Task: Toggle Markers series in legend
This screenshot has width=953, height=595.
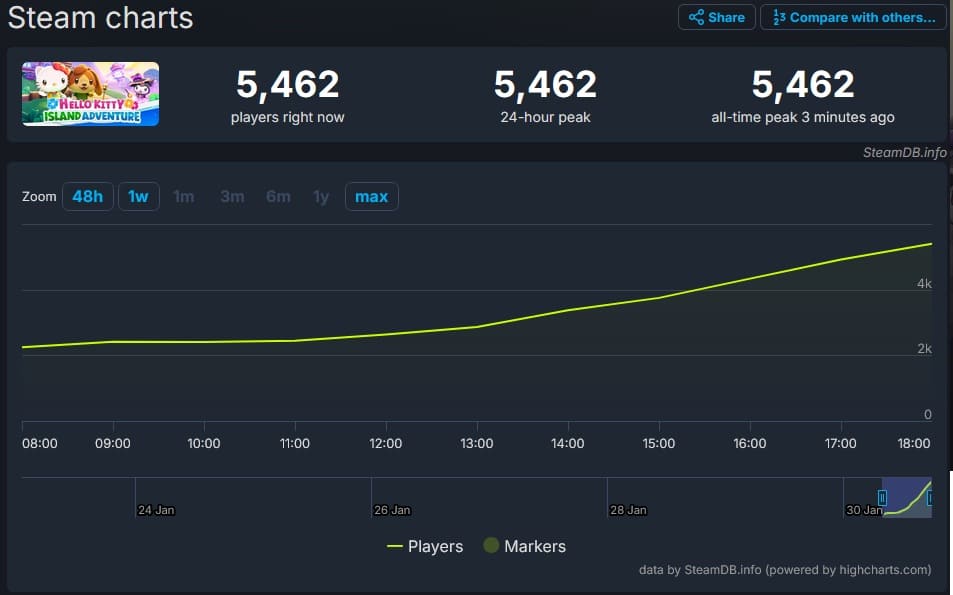Action: [524, 546]
